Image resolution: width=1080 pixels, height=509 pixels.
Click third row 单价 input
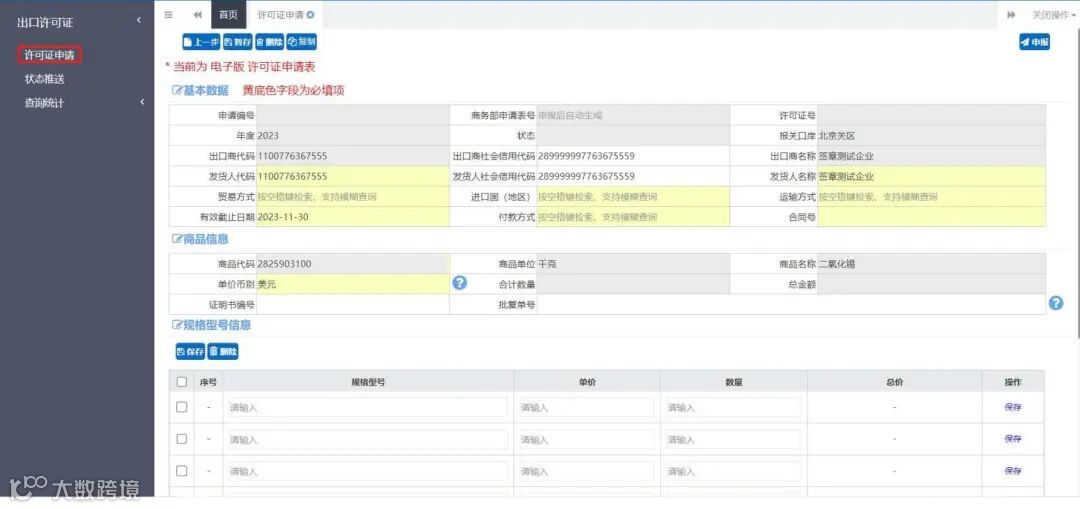[x=586, y=471]
